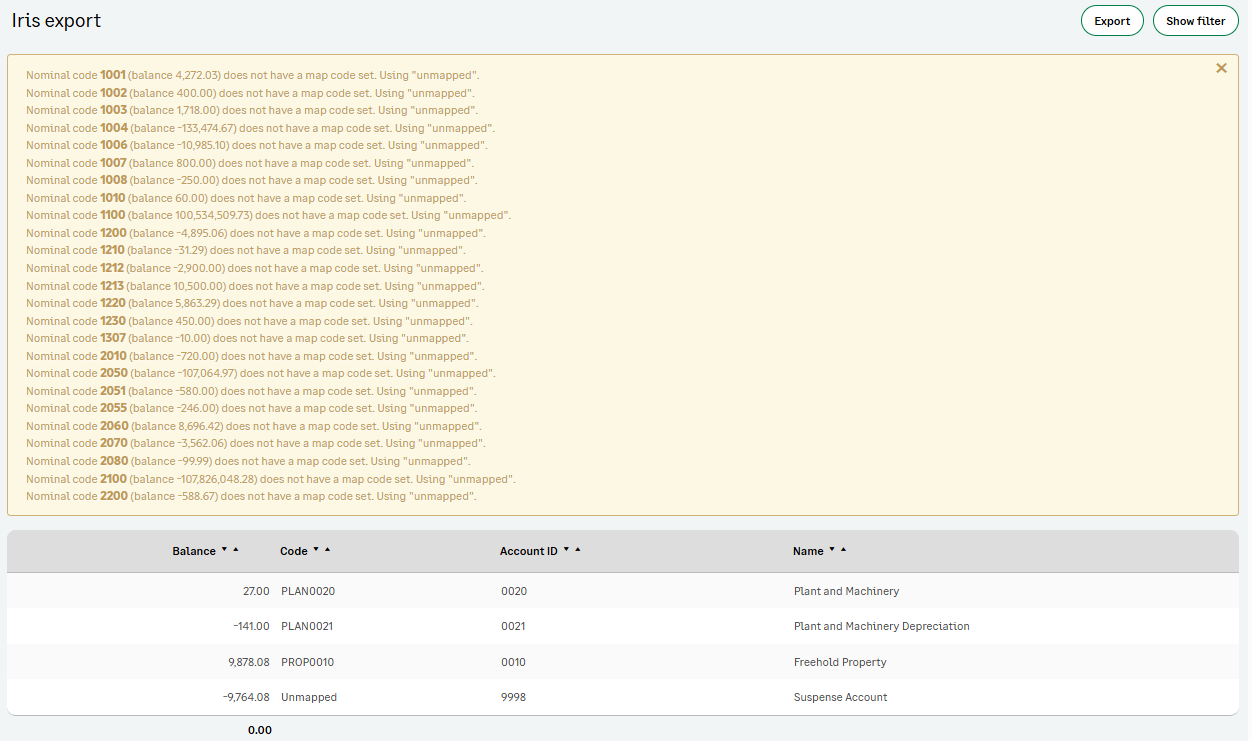Click the warning line for nominal code 1213
This screenshot has width=1252, height=741.
(x=255, y=286)
